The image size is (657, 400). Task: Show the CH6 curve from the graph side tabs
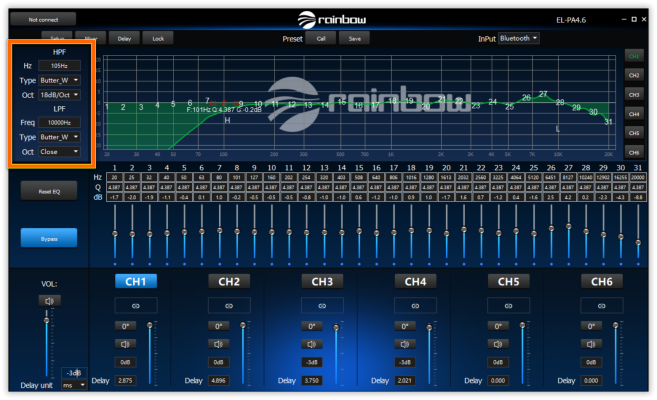point(634,152)
